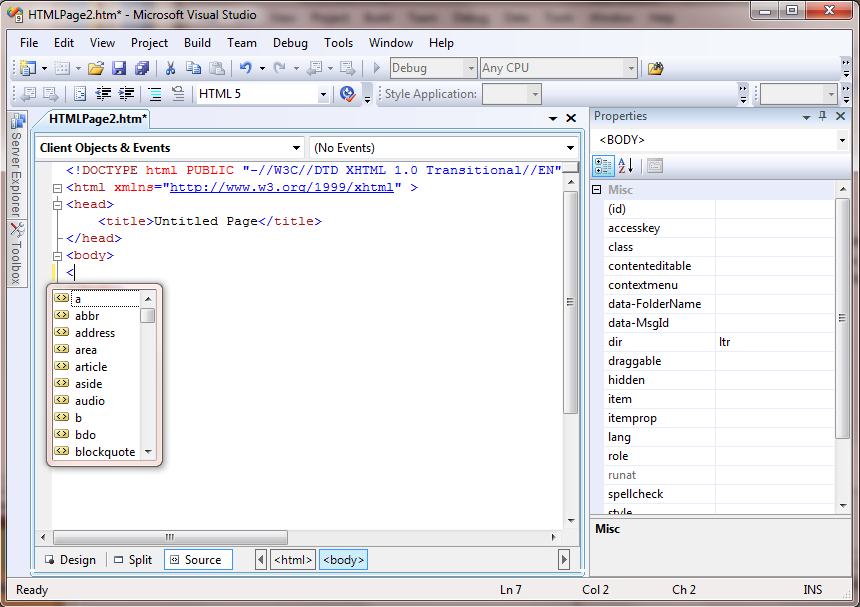
Task: Click the Navigate Backward icon
Action: [x=314, y=68]
